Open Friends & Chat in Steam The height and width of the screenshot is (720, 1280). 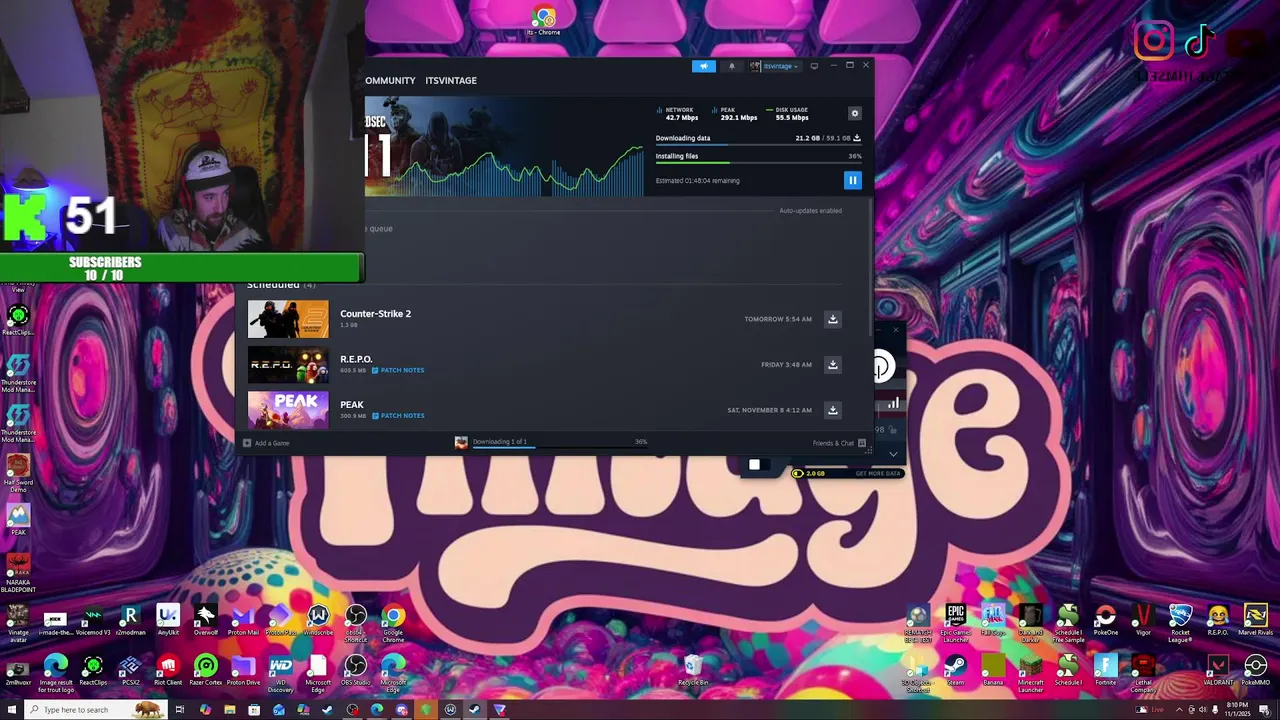[839, 443]
